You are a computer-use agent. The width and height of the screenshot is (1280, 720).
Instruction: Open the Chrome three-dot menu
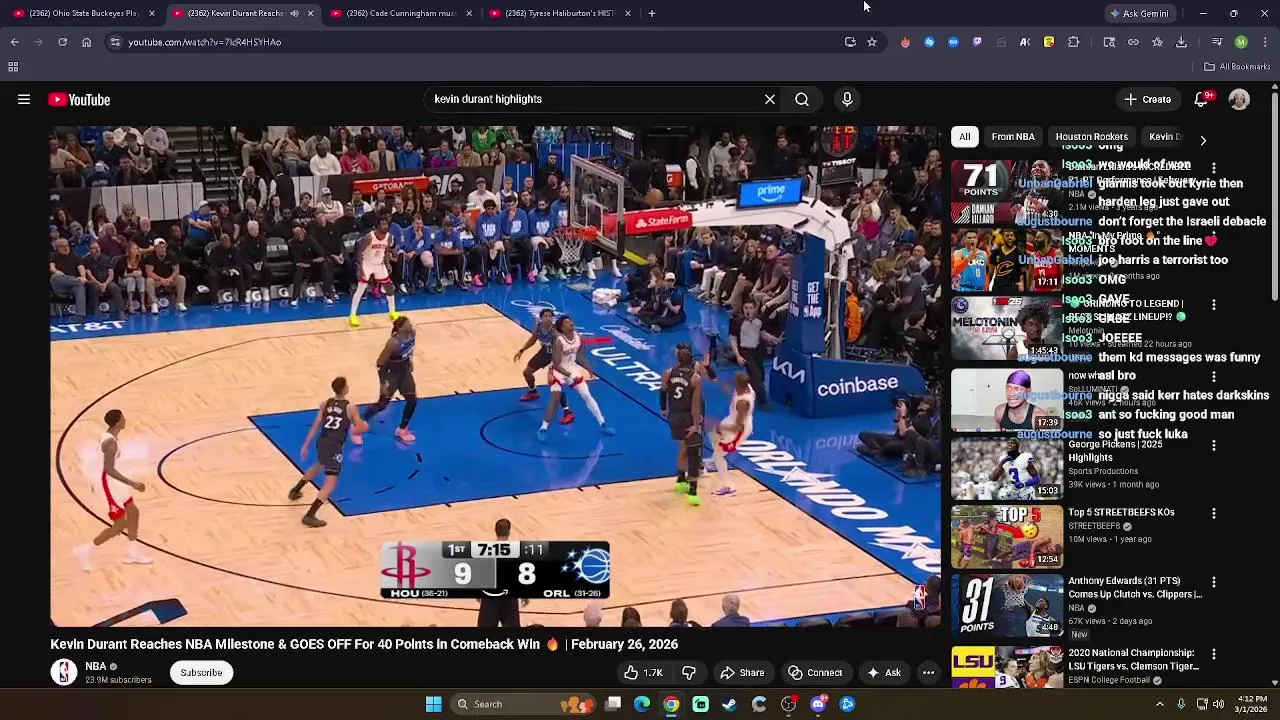tap(1265, 42)
